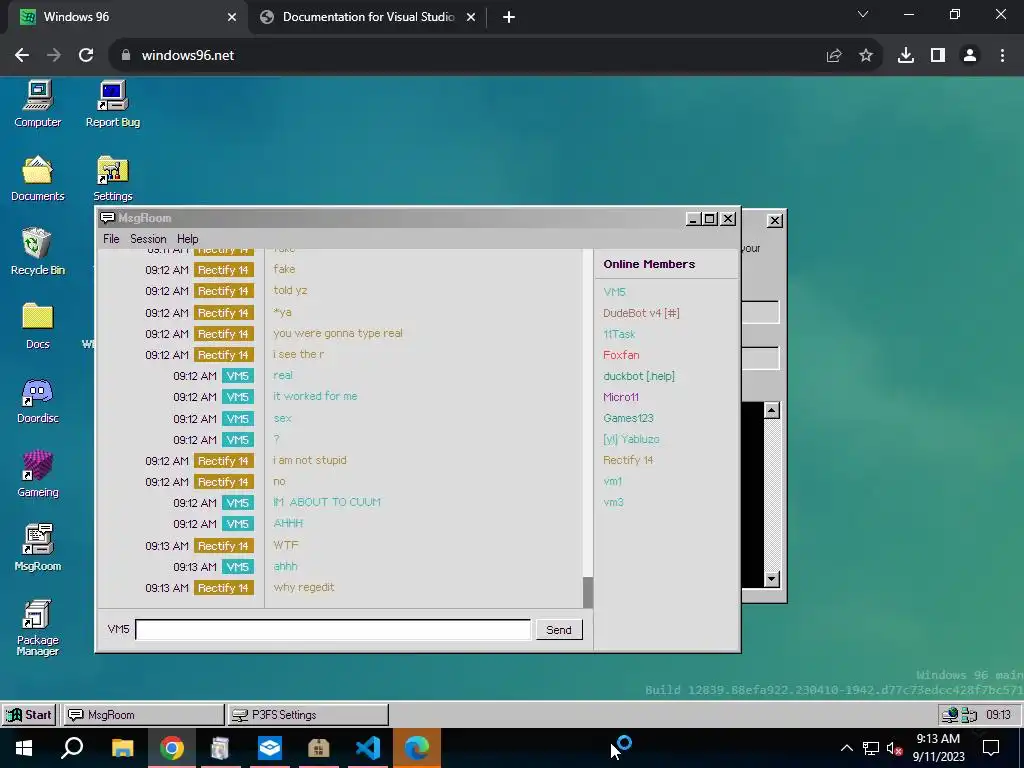1024x768 pixels.
Task: Select DudeBot v4 [#] in Online Members
Action: pos(641,313)
